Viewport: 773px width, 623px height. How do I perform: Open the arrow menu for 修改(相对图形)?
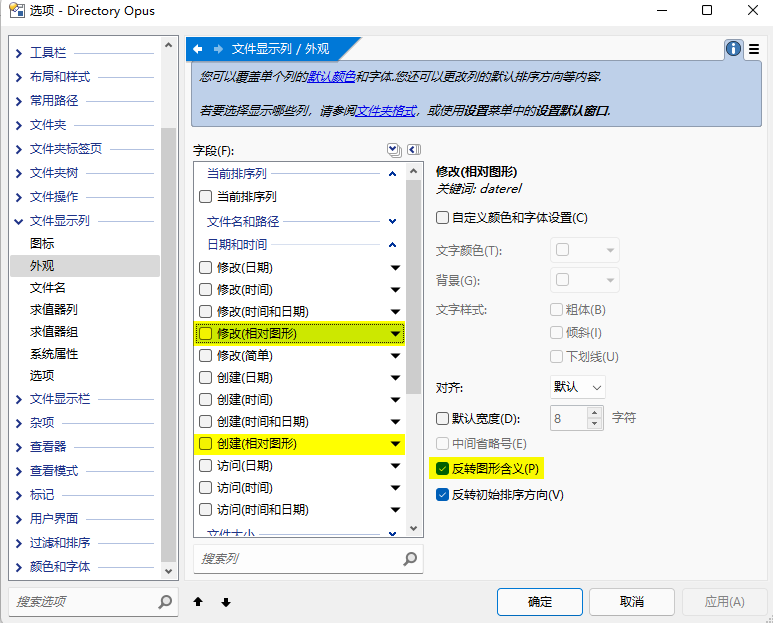tap(395, 334)
